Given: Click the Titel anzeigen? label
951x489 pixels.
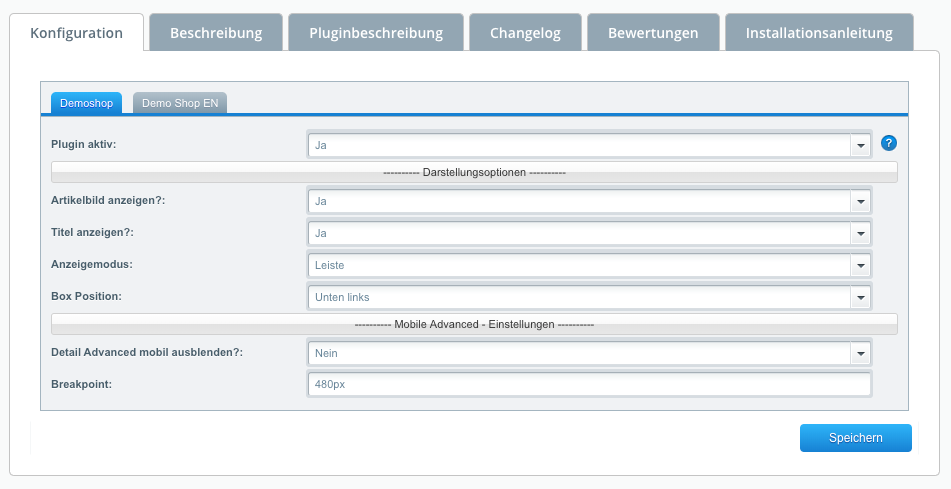Looking at the screenshot, I should (x=92, y=232).
